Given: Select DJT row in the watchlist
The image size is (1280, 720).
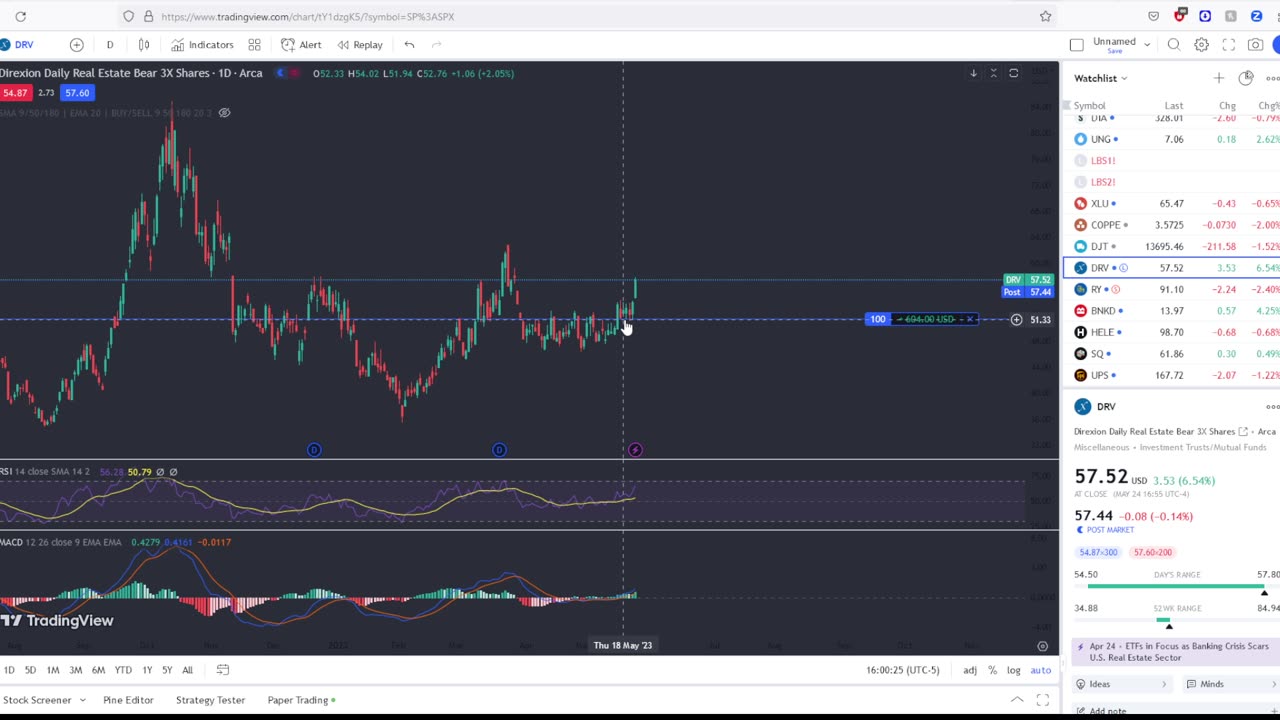Looking at the screenshot, I should click(x=1171, y=246).
